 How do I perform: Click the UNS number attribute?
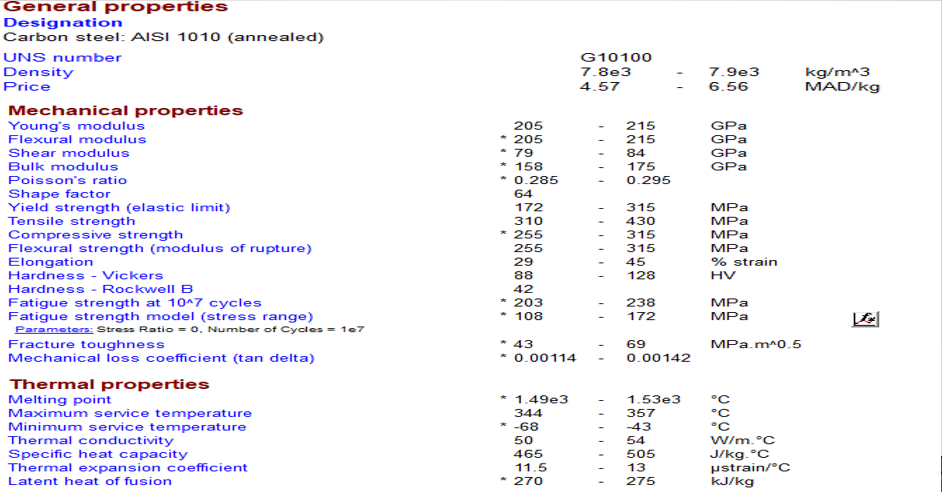(63, 57)
